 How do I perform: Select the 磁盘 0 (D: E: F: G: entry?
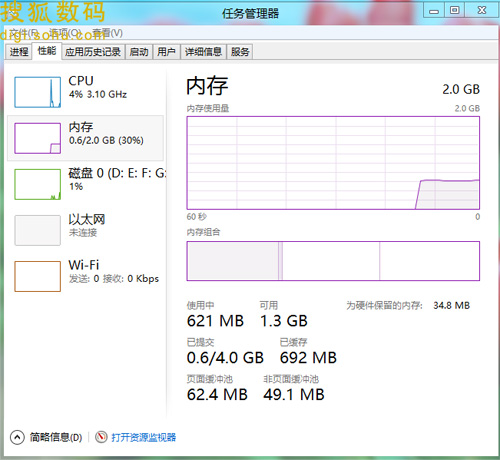86,184
